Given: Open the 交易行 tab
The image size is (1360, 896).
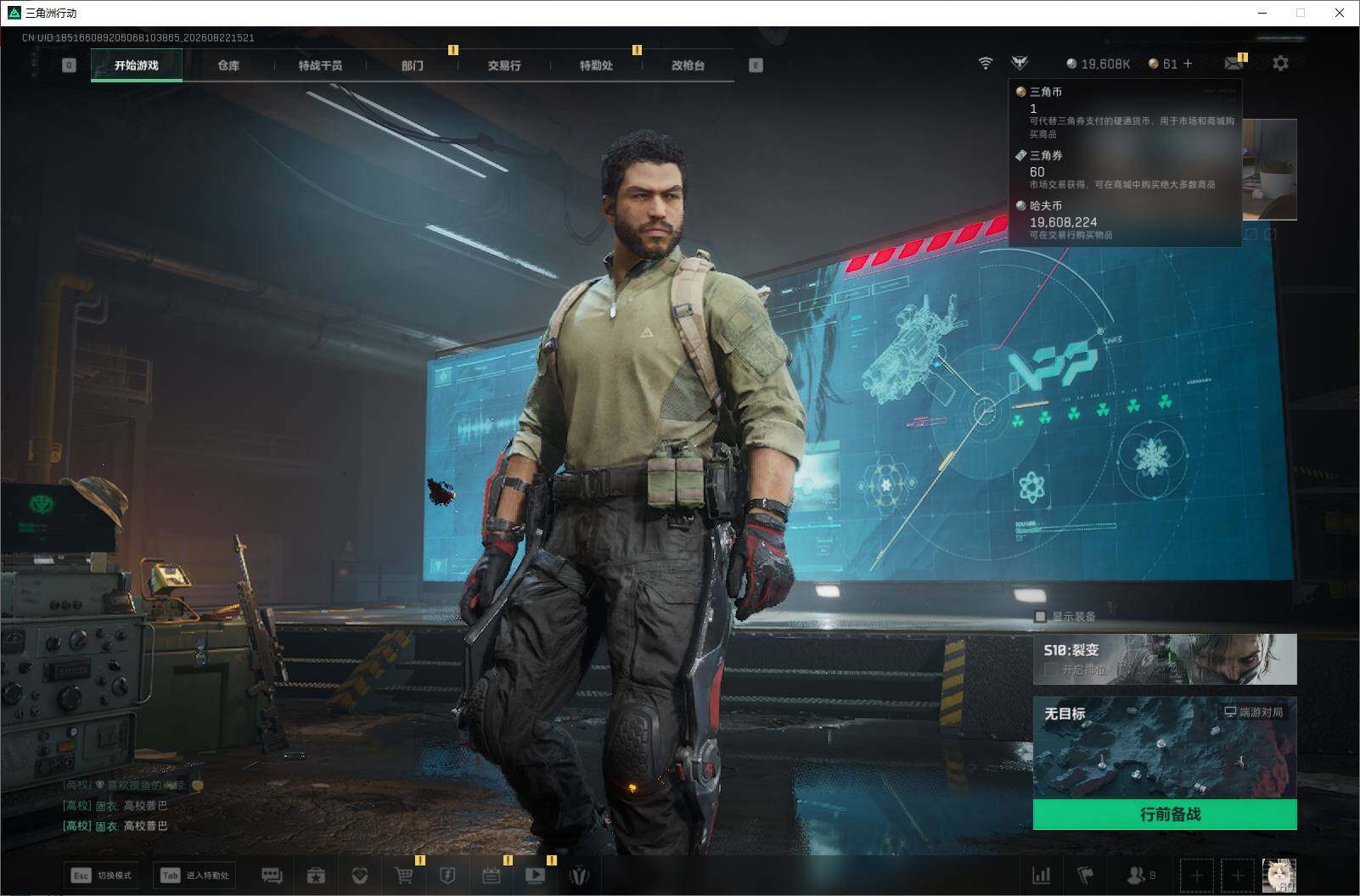Looking at the screenshot, I should (504, 65).
